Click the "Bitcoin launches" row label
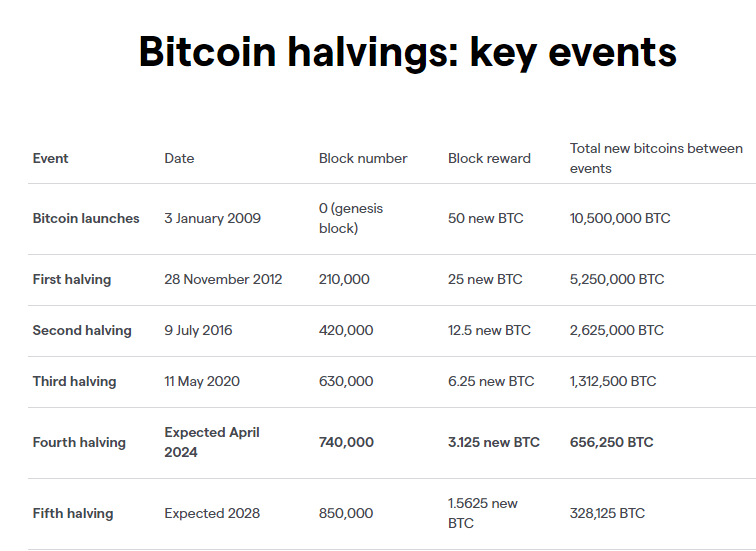The height and width of the screenshot is (551, 756). coord(86,218)
